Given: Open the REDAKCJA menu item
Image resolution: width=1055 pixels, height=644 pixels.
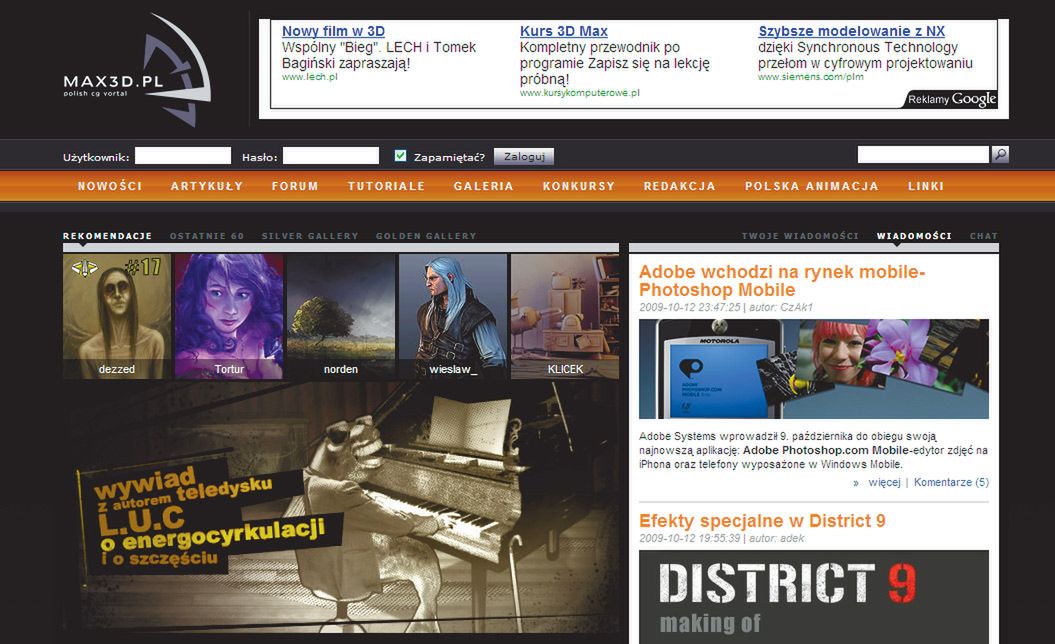Looking at the screenshot, I should (x=680, y=186).
